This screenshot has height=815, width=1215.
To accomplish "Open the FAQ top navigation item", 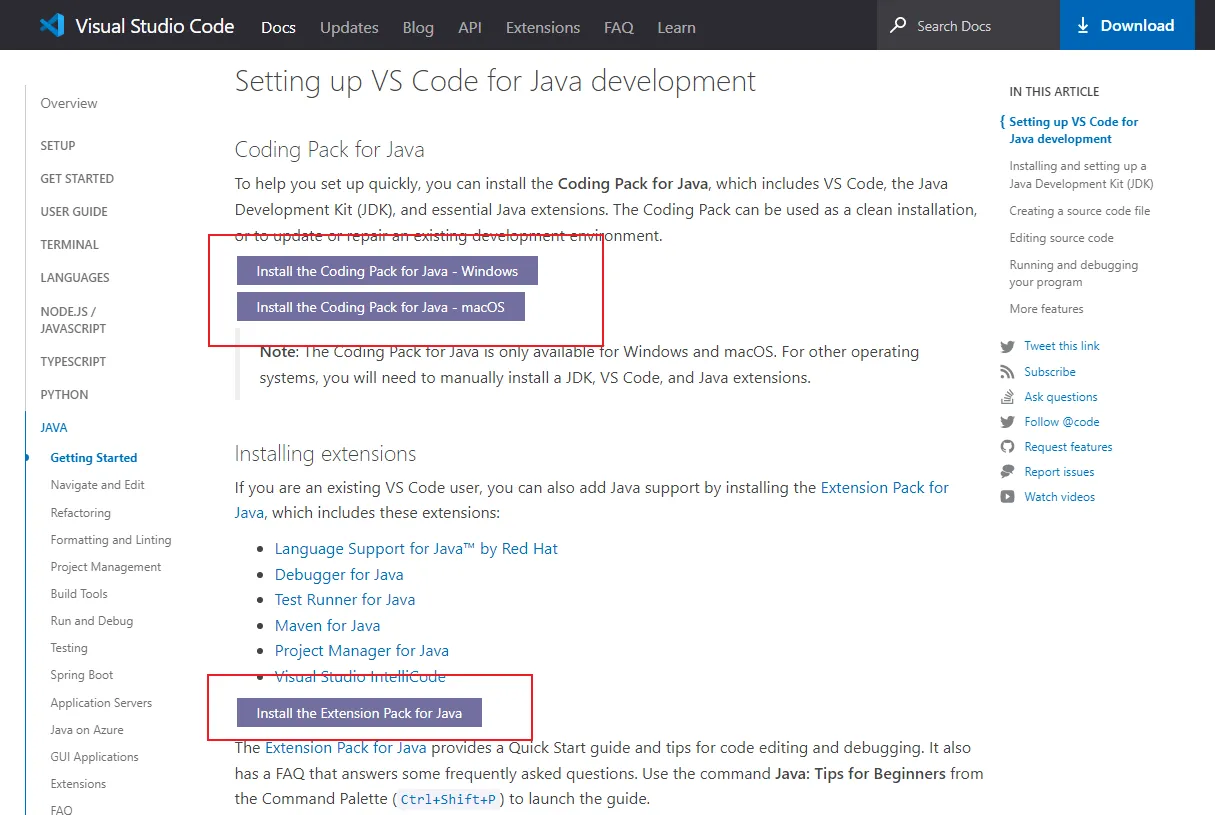I will 619,27.
